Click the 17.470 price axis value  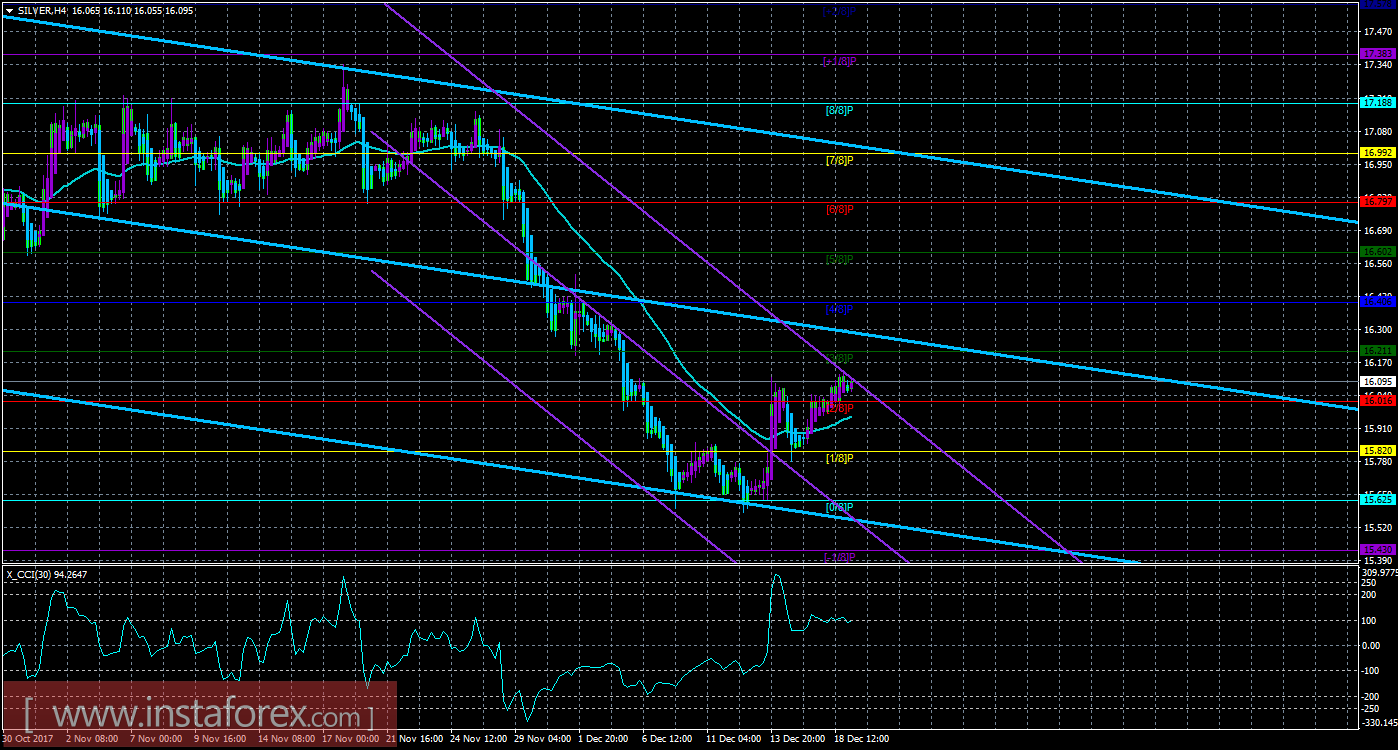tap(1377, 33)
